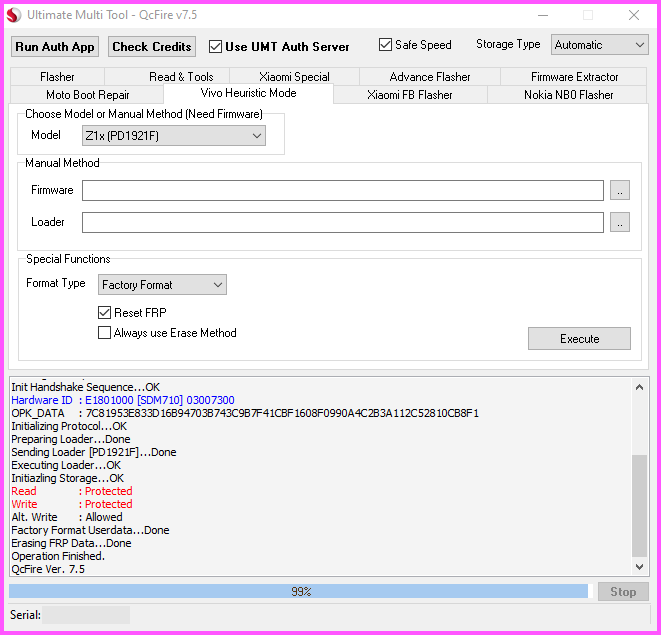This screenshot has width=661, height=635.
Task: Click the 'Hardware ID' log line
Action: click(123, 400)
